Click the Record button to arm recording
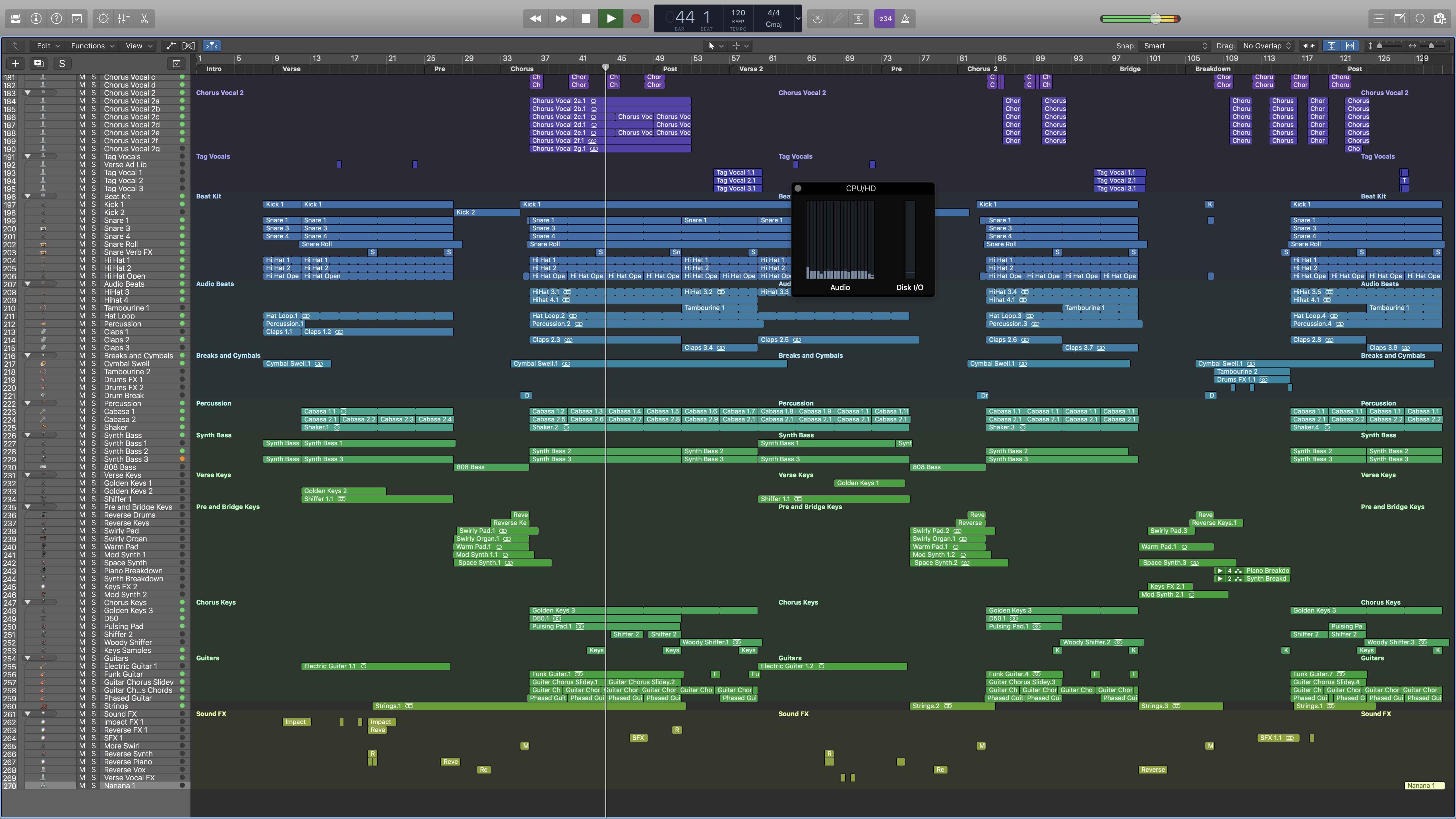 click(x=635, y=18)
